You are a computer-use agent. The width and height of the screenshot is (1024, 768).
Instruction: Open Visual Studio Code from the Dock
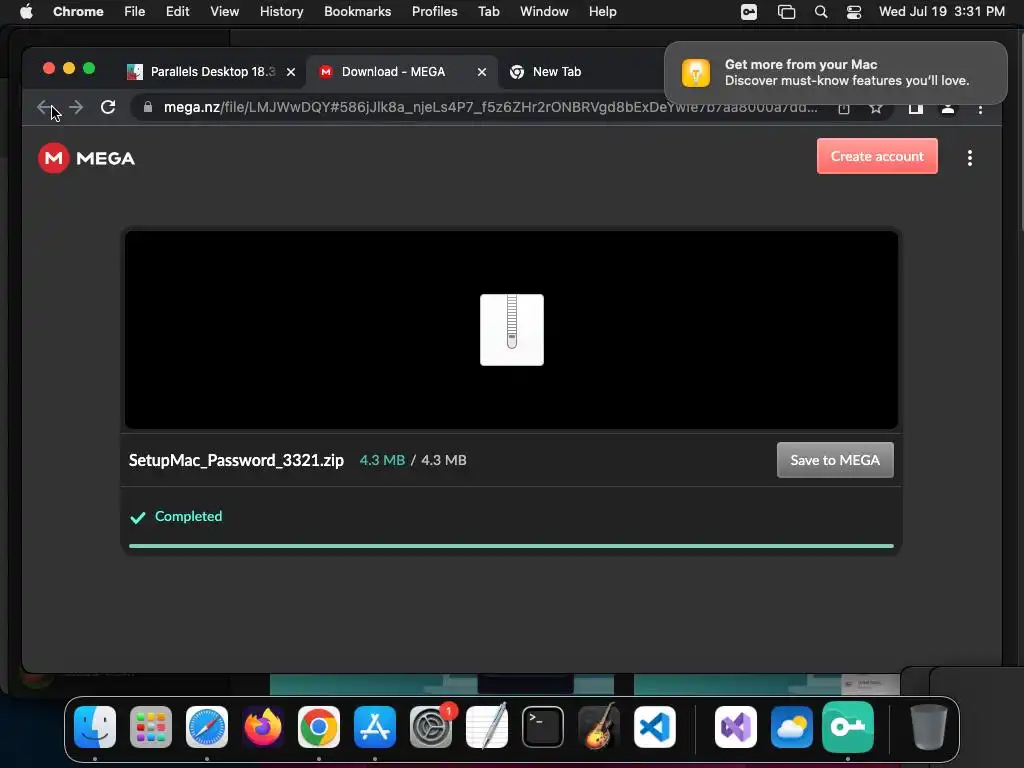pos(654,727)
